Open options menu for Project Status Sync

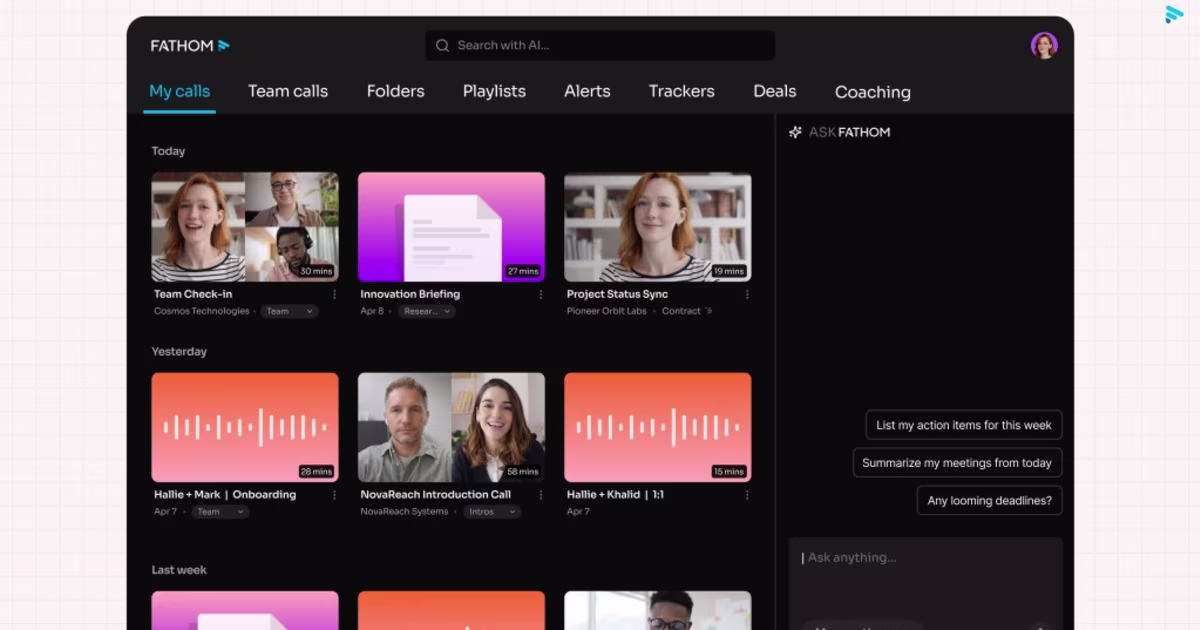point(747,295)
